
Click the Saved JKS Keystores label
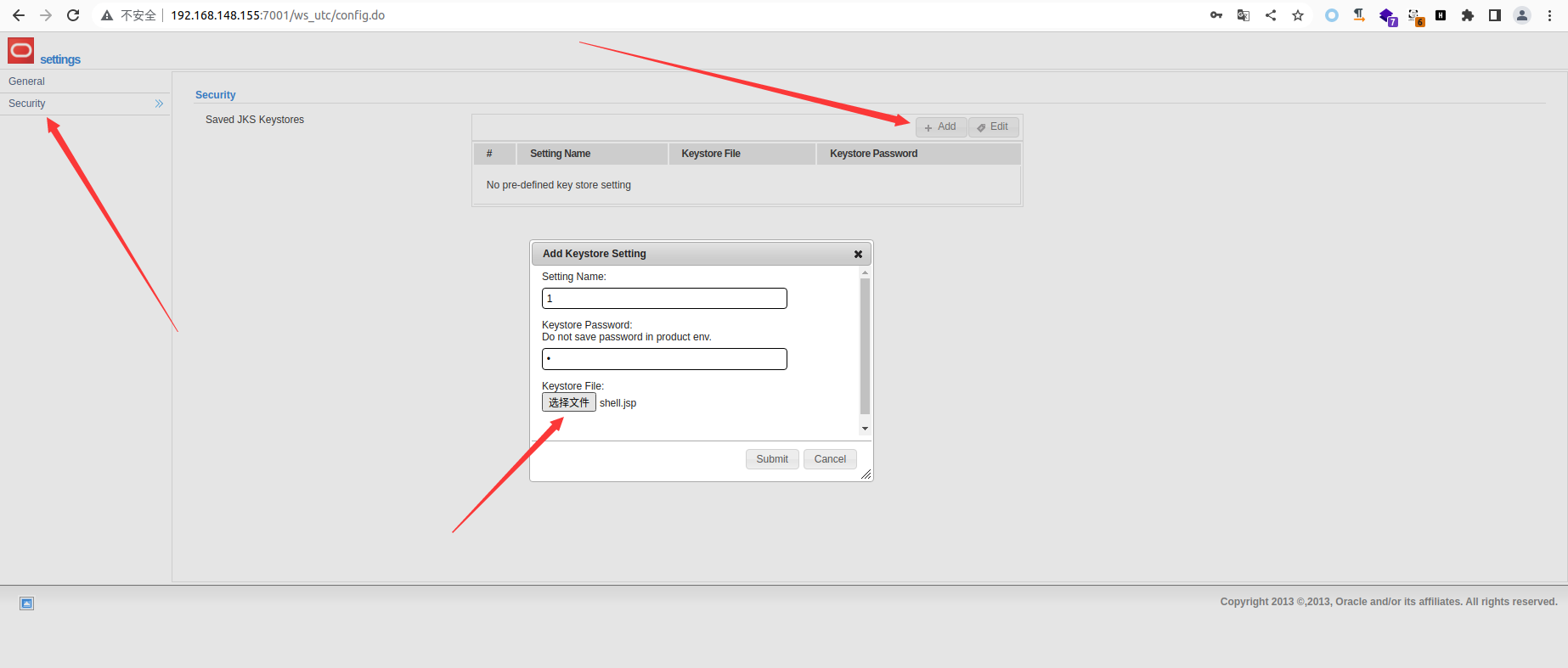[255, 120]
